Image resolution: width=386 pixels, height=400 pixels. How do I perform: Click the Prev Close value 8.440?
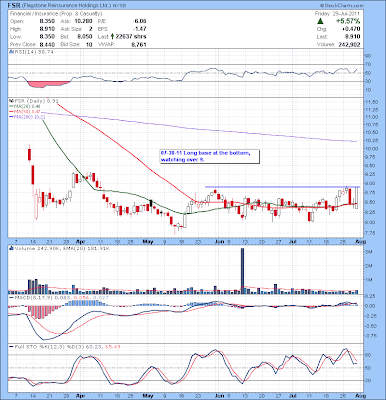tap(47, 44)
